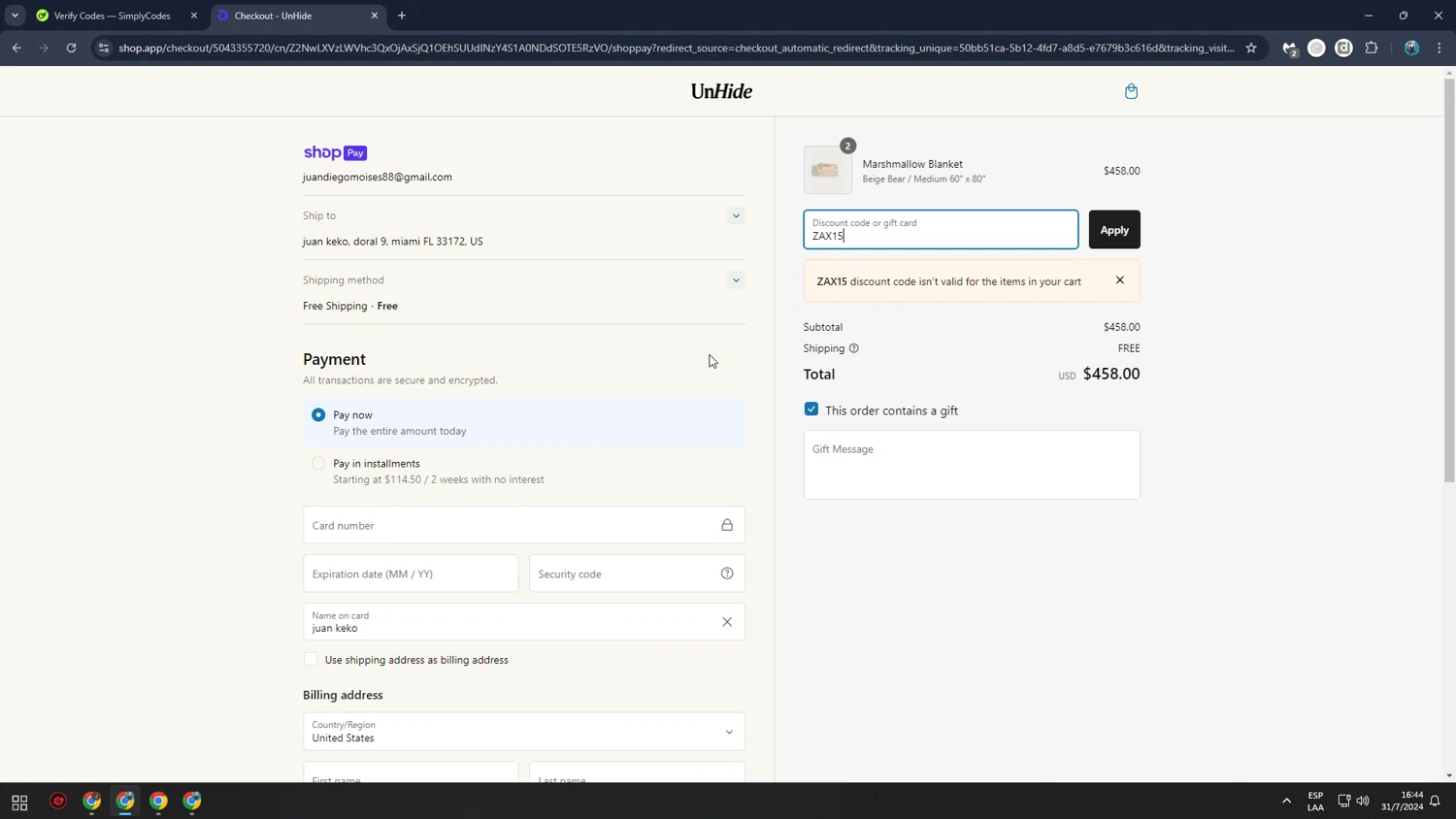Reload the checkout page
Screen dimensions: 1456x819
click(71, 48)
